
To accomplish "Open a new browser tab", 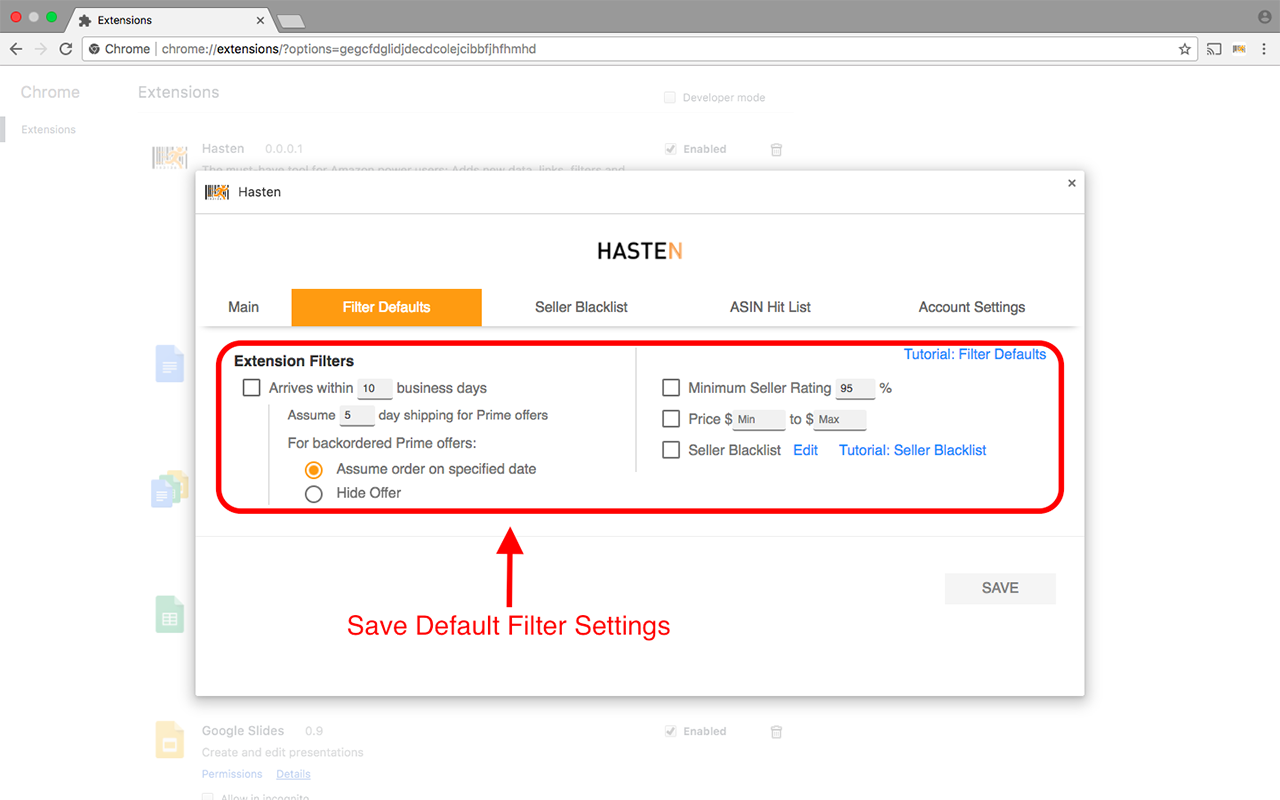I will coord(291,21).
